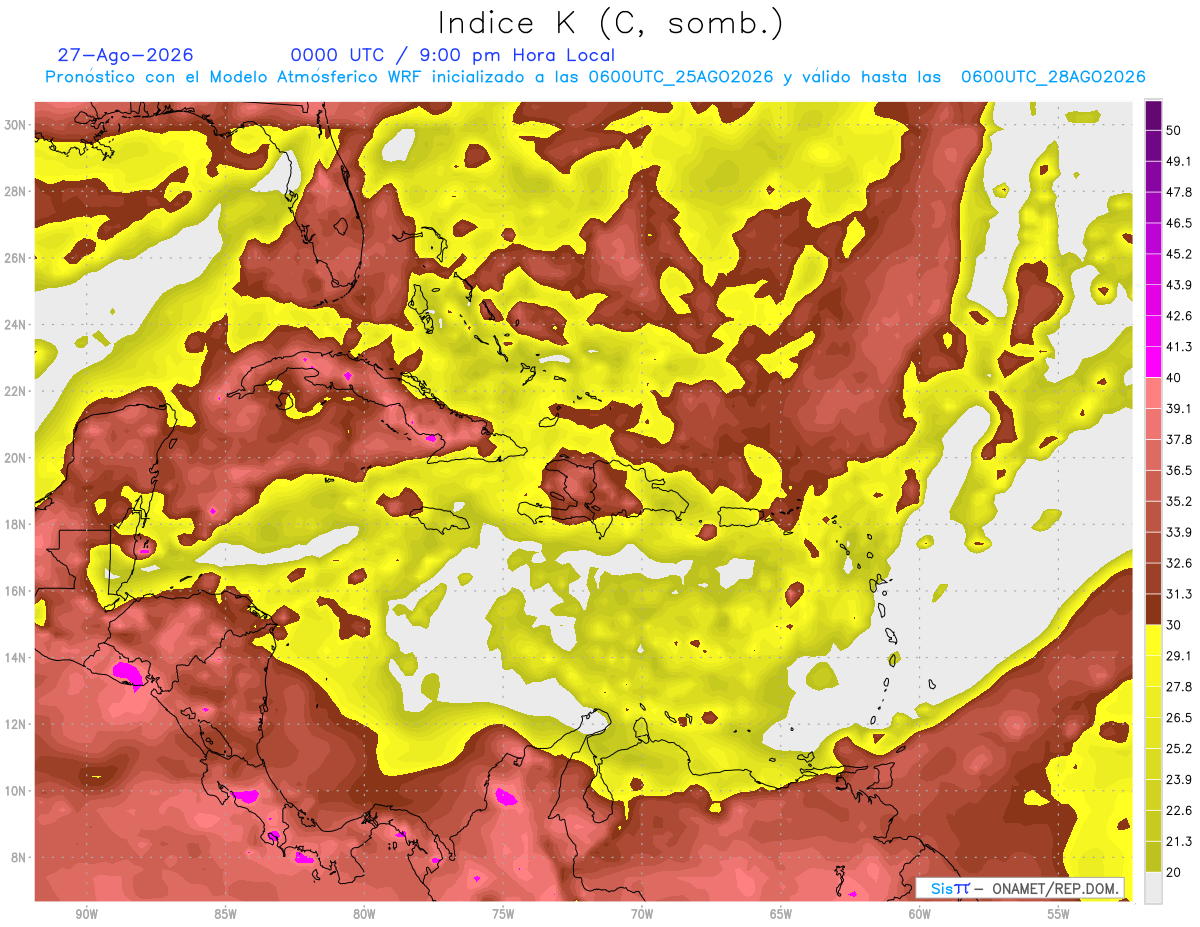Click the legend value '50'
The height and width of the screenshot is (927, 1200).
pos(1175,131)
